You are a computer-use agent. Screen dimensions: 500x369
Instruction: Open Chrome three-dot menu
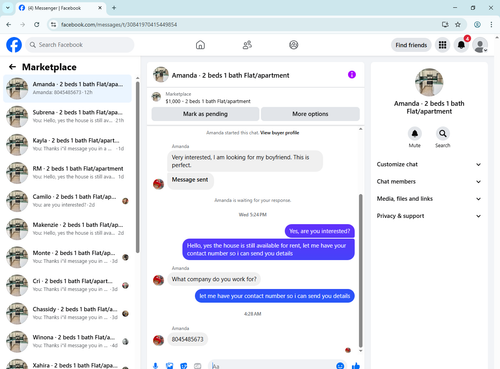click(491, 24)
